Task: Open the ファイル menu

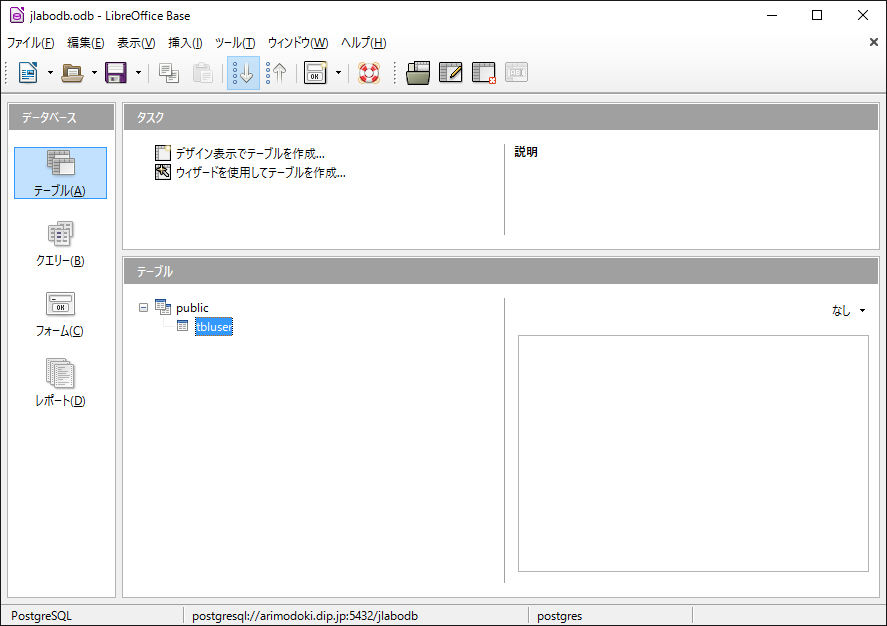Action: point(31,43)
